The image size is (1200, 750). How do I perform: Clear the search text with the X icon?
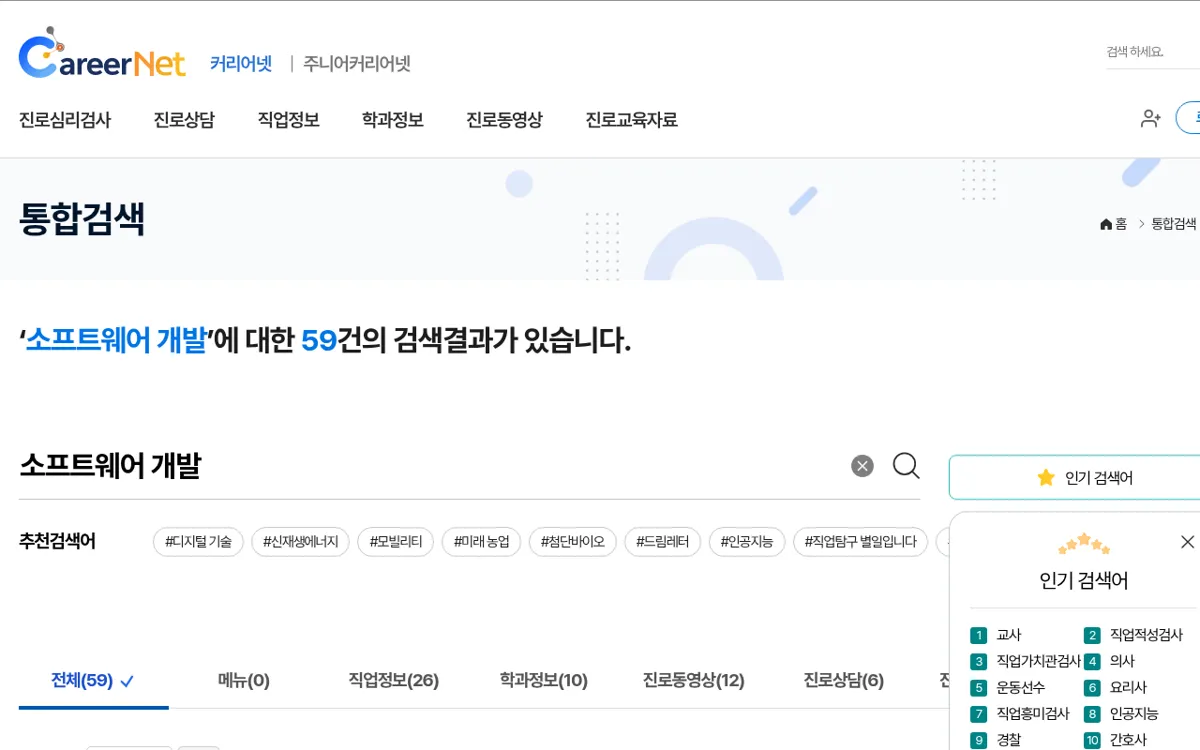coord(862,466)
